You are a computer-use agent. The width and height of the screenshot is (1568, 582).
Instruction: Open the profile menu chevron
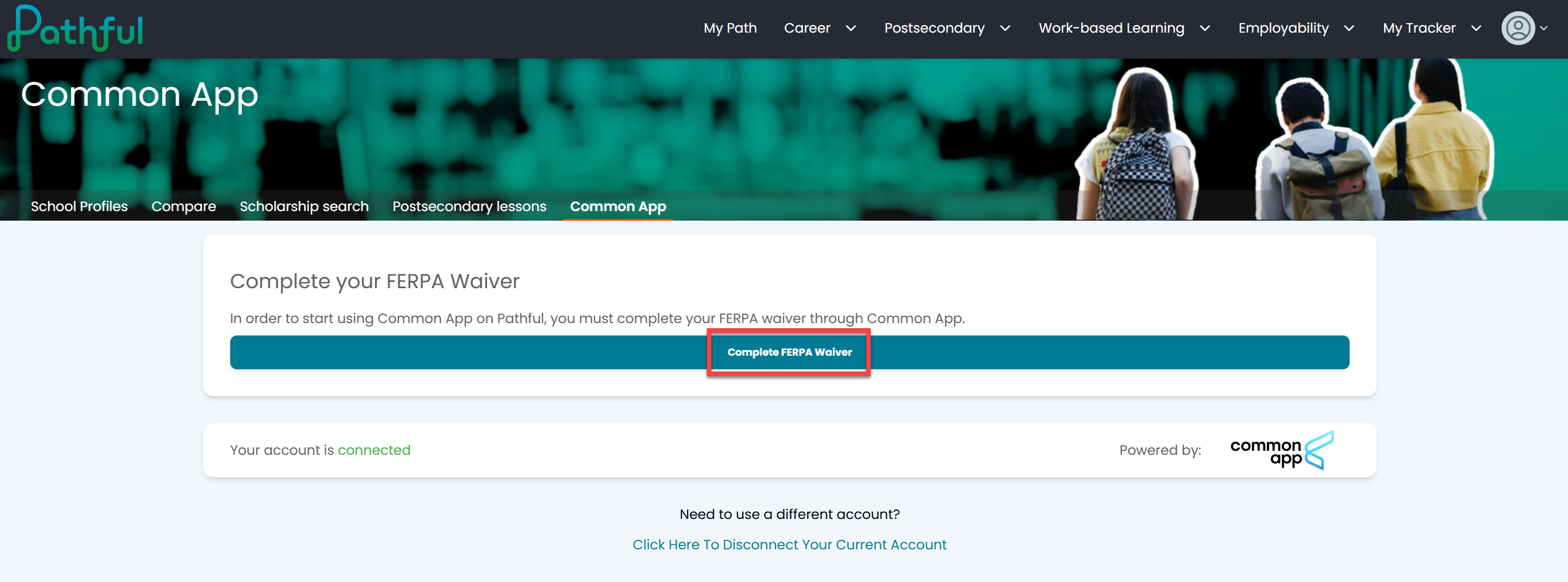(1544, 28)
